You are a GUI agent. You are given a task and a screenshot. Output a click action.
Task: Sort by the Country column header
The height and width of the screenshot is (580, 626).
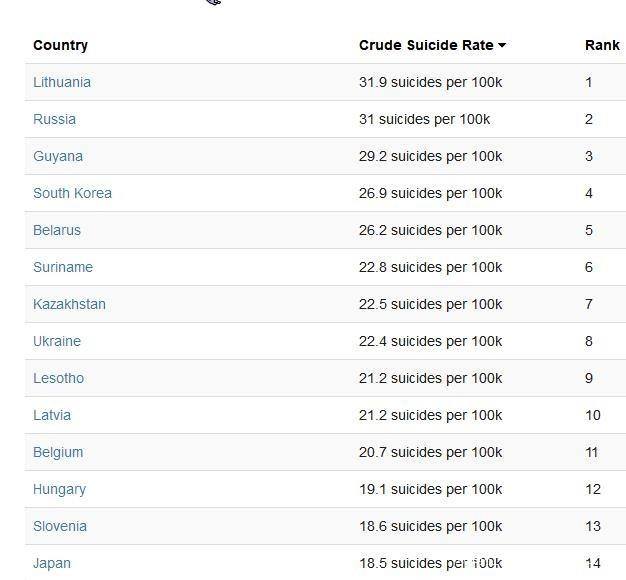pyautogui.click(x=60, y=45)
